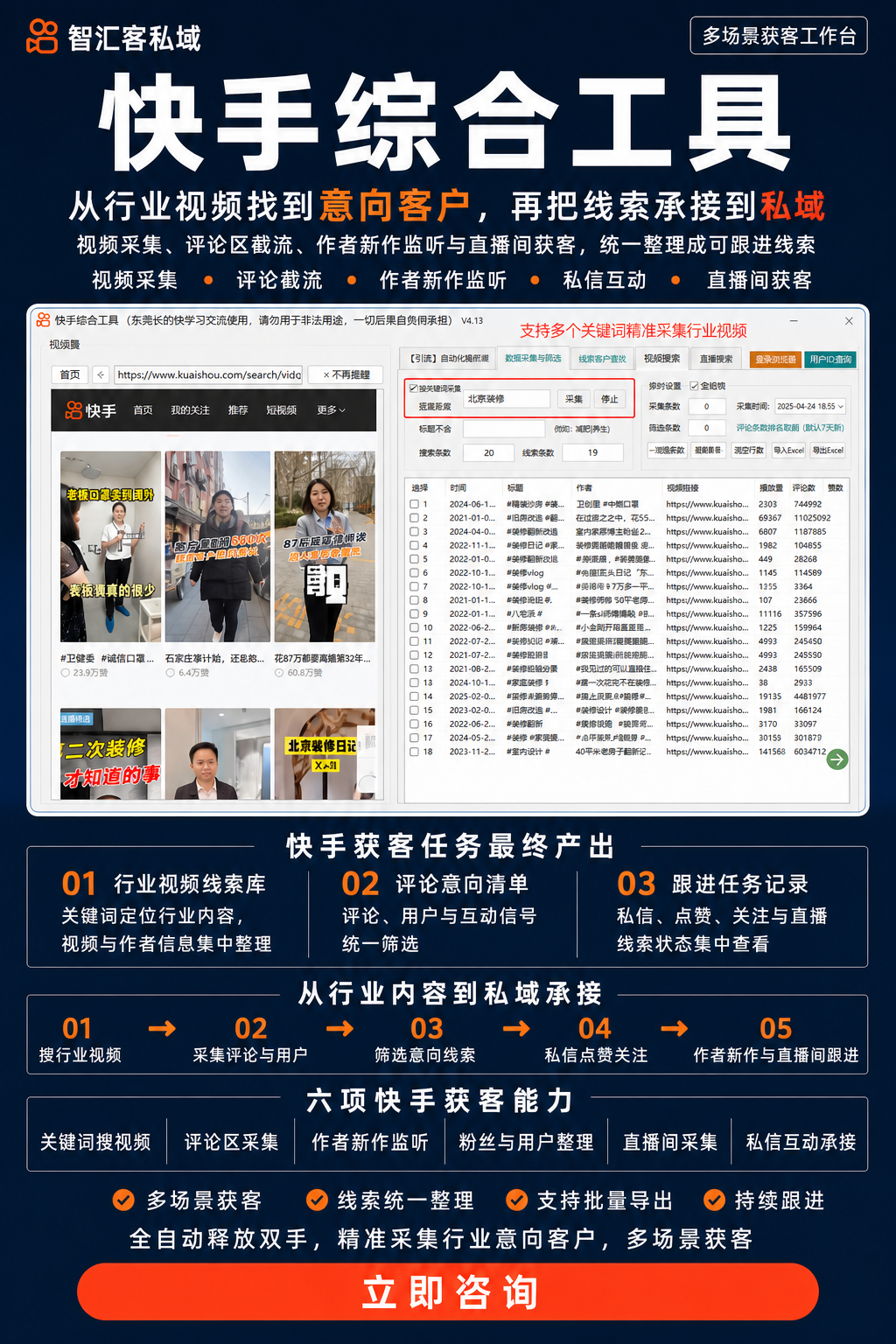The height and width of the screenshot is (1344, 896).
Task: Click the 筛选条数 field showing 0
Action: pyautogui.click(x=706, y=428)
